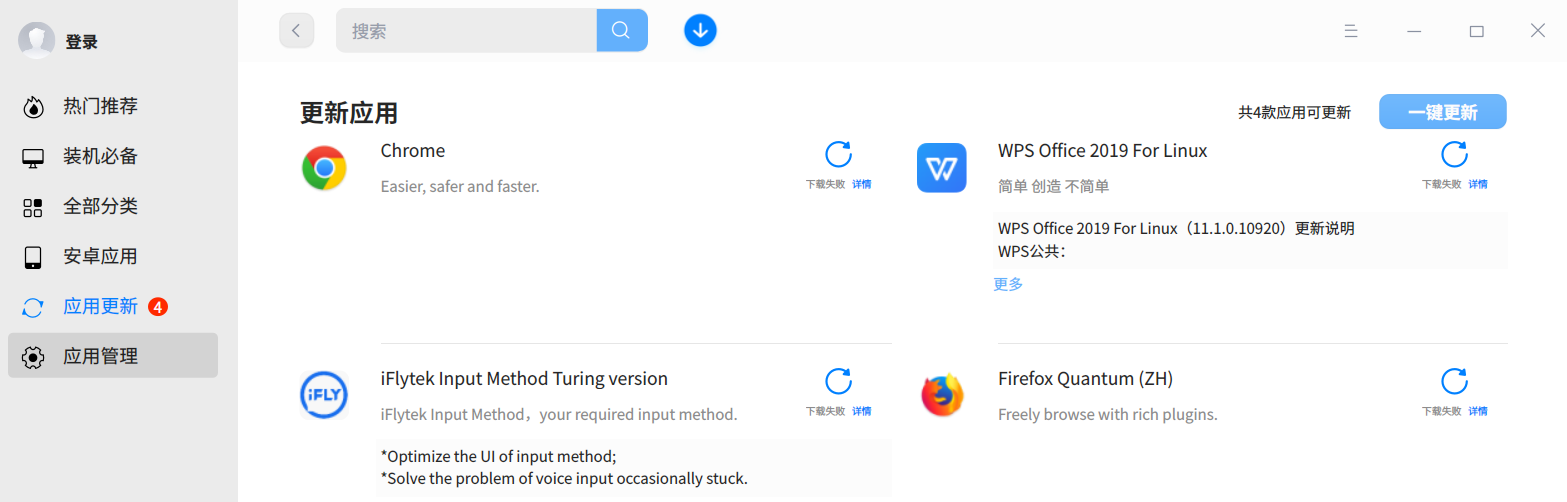Click the Chrome app icon
Screen dimensions: 1567x502
tap(324, 168)
